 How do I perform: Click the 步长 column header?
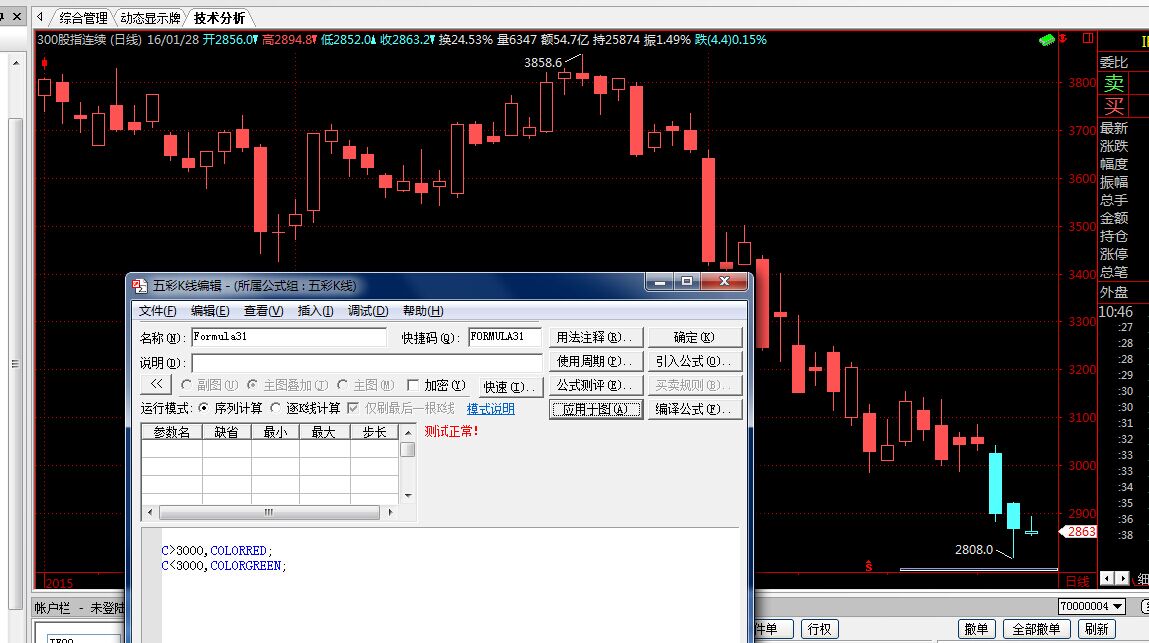click(x=374, y=432)
